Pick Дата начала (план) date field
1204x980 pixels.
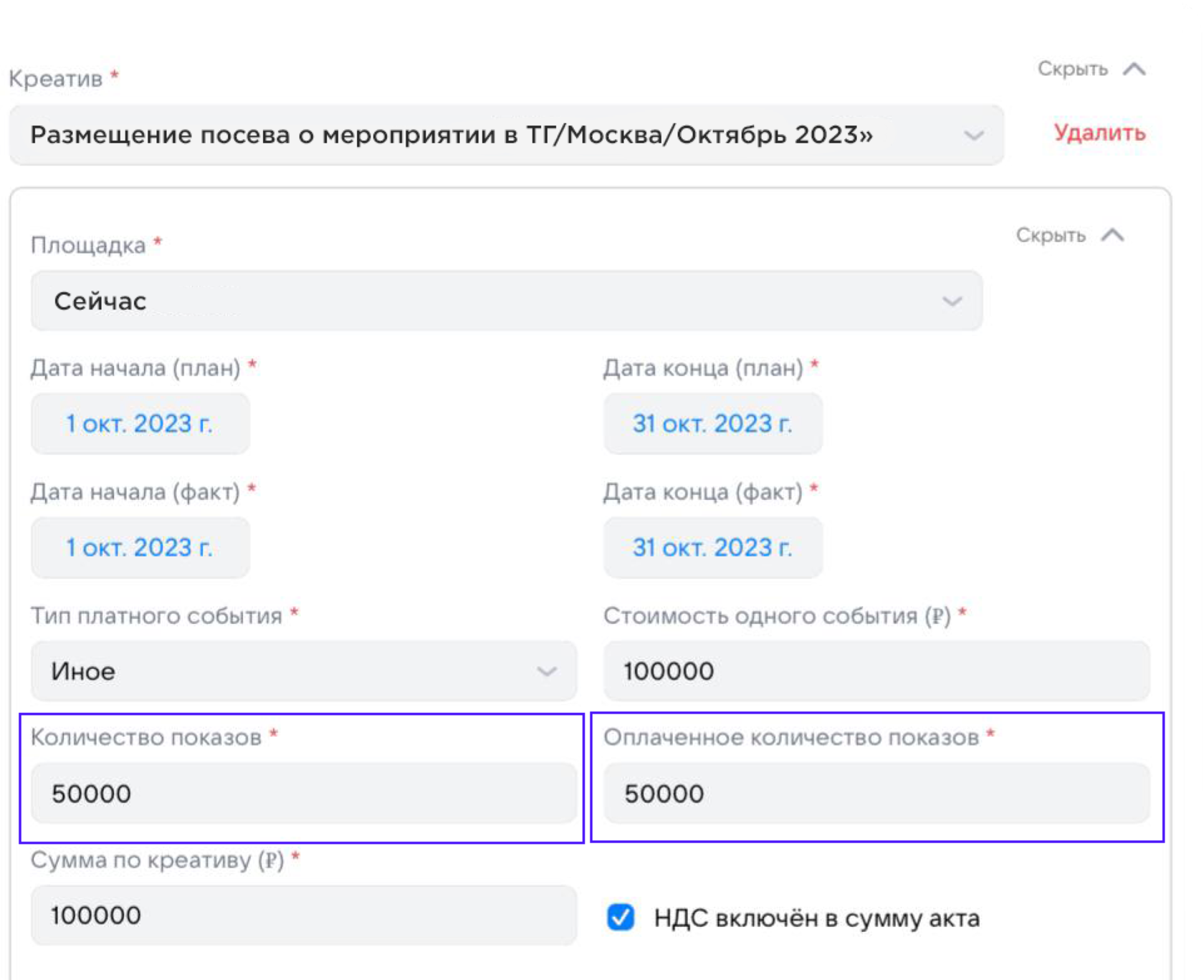pyautogui.click(x=140, y=423)
